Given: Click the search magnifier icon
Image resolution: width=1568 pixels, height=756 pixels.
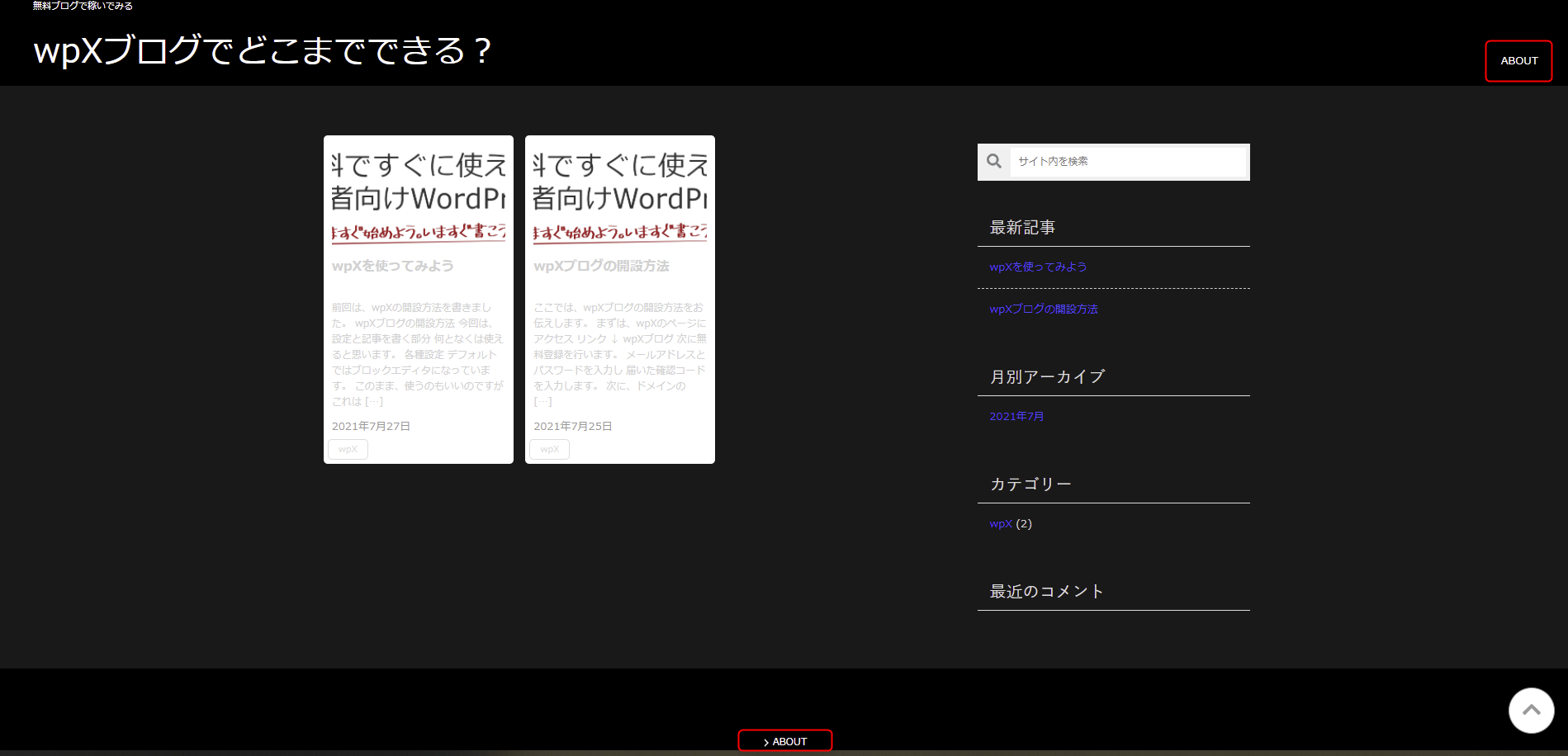Looking at the screenshot, I should click(994, 161).
